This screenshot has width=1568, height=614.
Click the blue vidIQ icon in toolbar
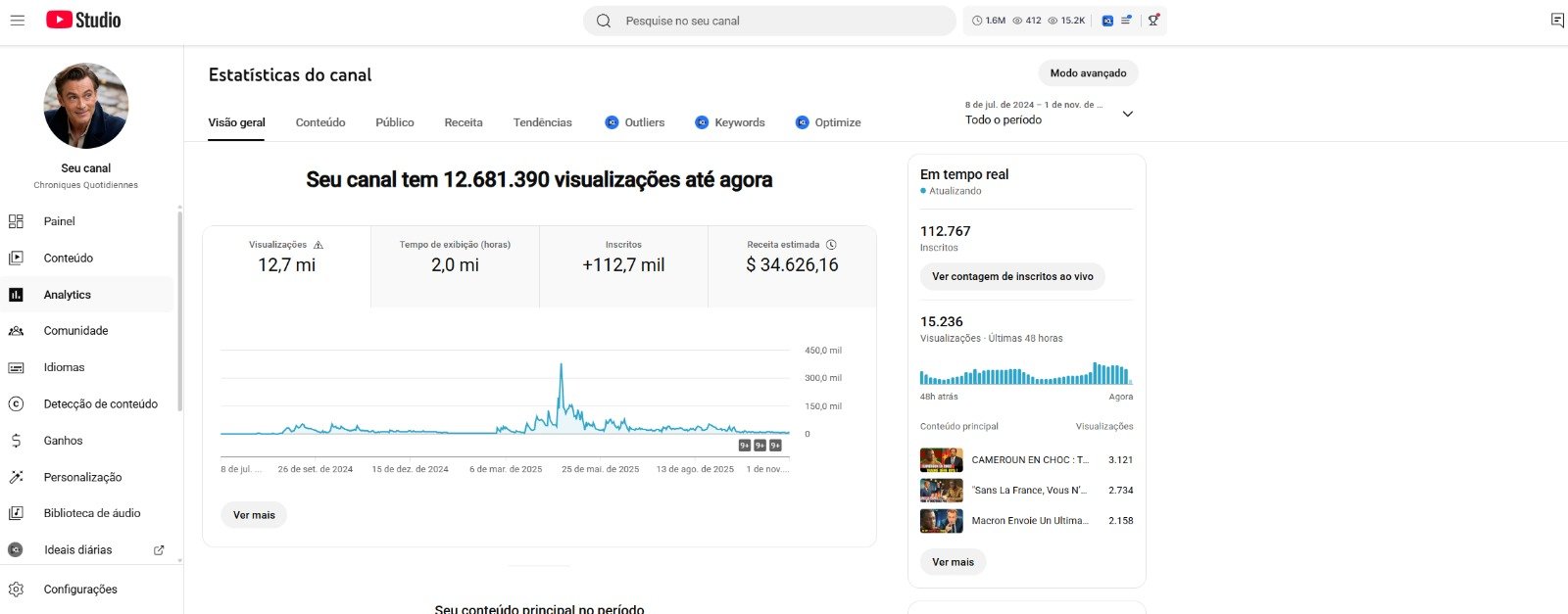[x=1107, y=21]
